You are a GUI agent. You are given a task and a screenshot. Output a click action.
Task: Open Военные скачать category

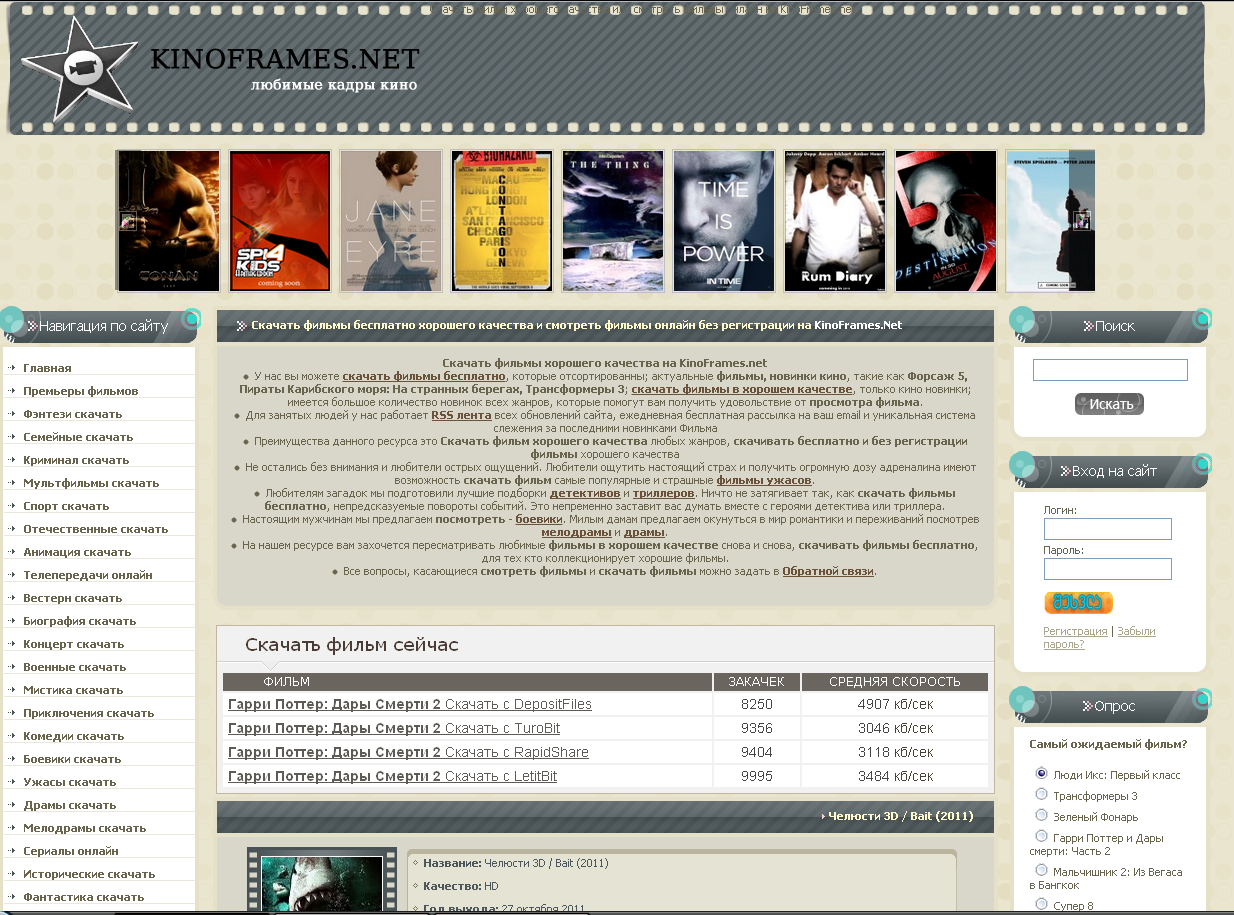pos(75,667)
